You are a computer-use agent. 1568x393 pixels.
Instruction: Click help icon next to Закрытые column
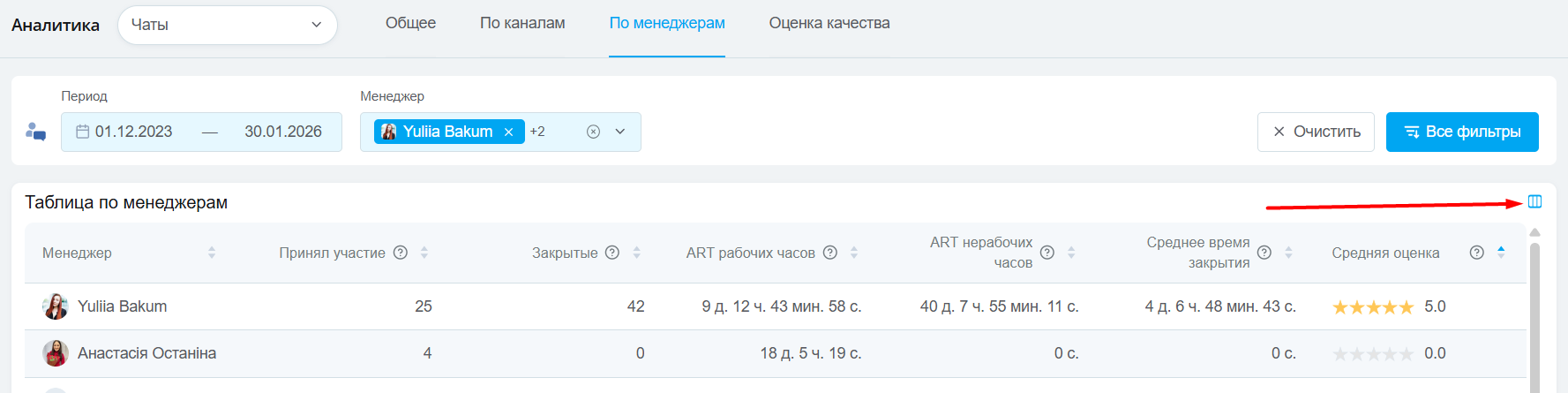[x=612, y=253]
